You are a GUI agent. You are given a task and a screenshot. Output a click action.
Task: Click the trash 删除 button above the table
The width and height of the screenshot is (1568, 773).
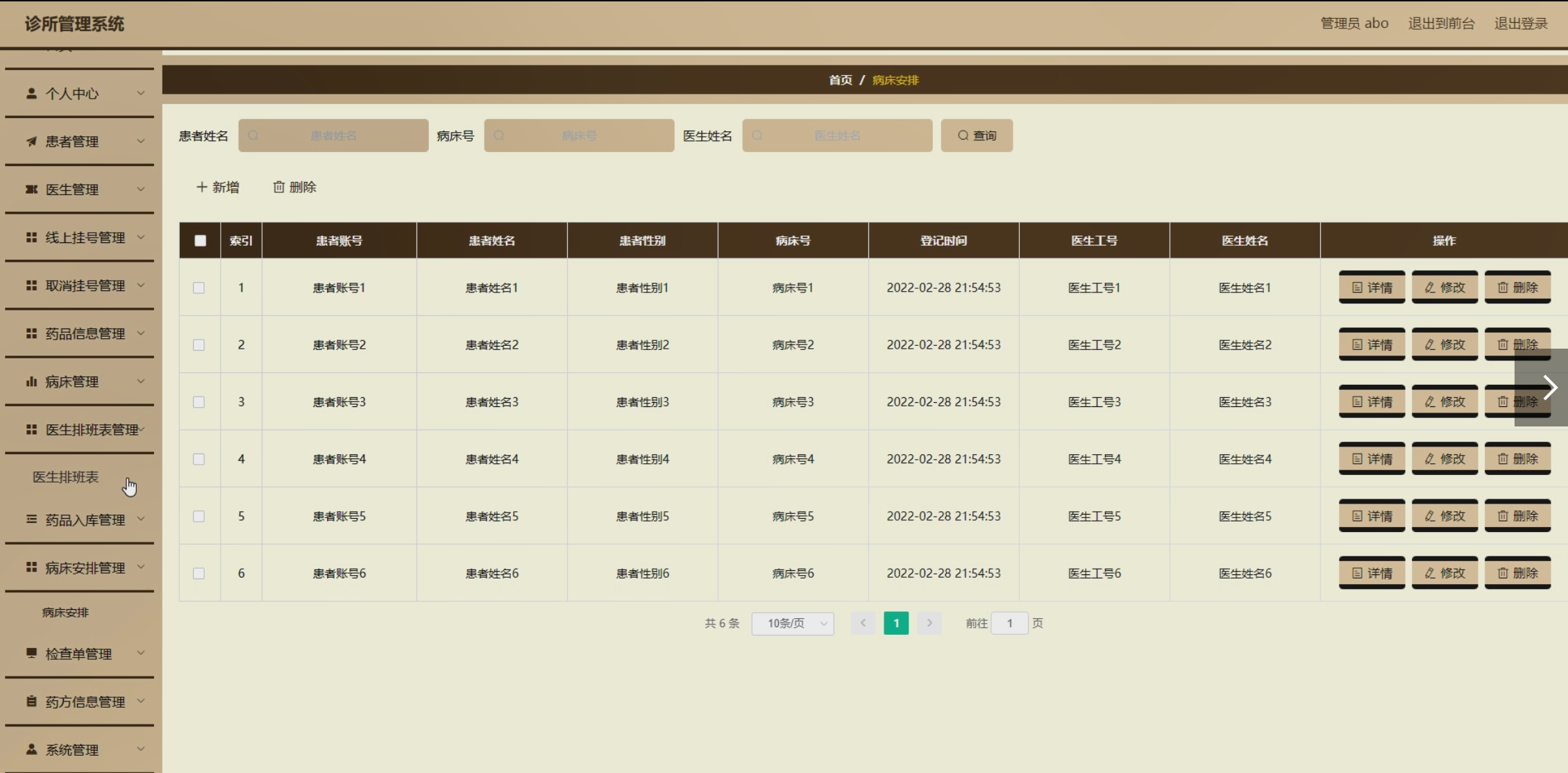click(294, 187)
